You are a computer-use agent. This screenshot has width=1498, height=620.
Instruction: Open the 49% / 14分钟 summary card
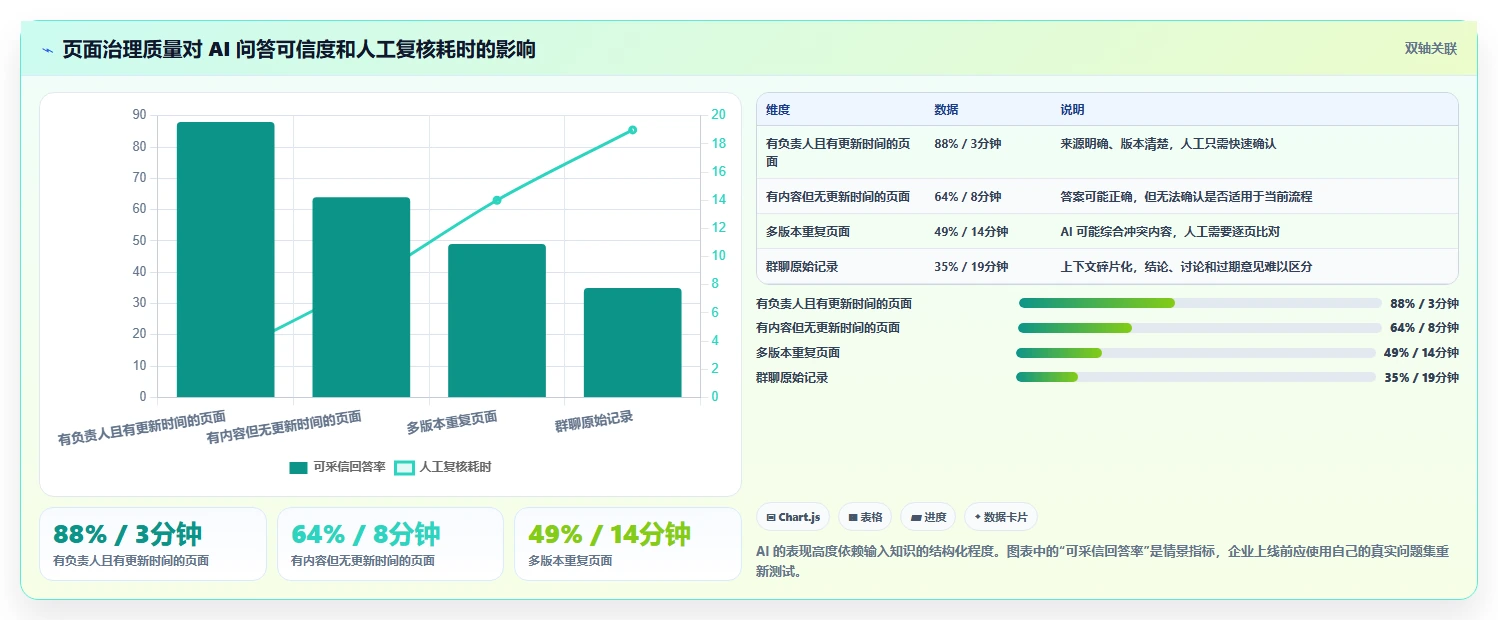click(628, 544)
